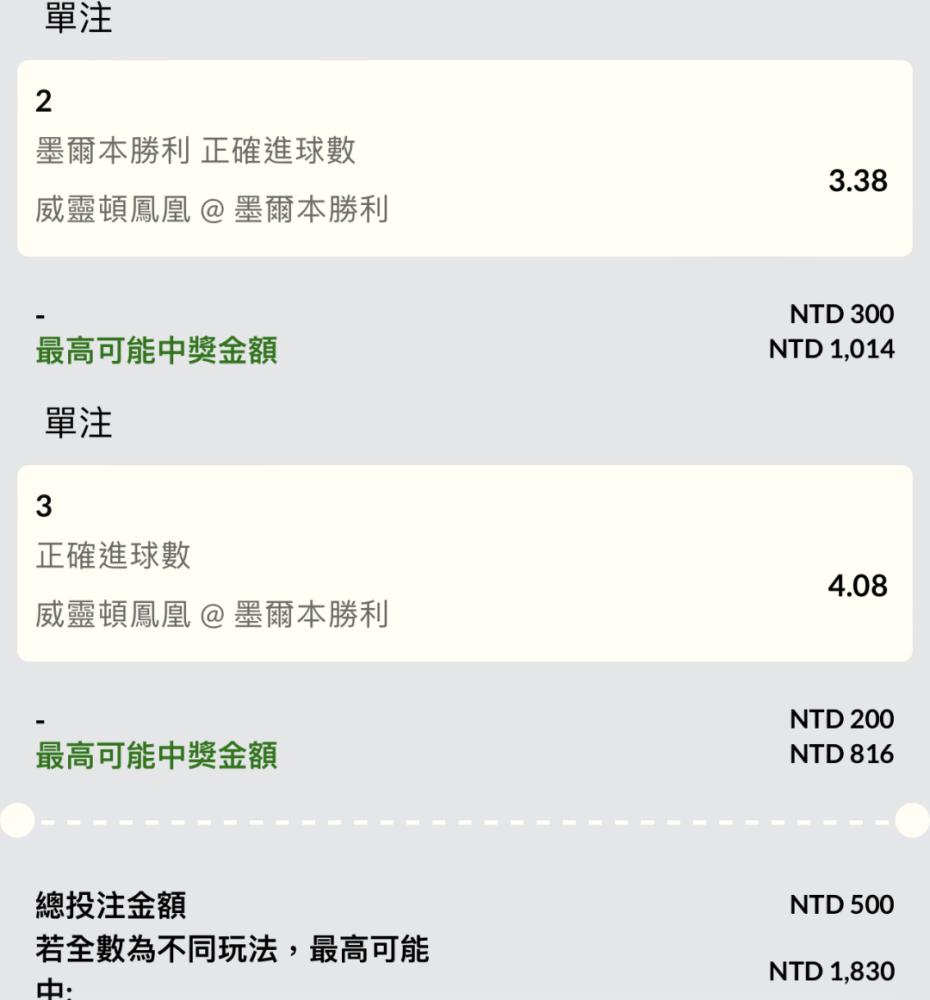Click the NTD 1,014 payout amount

(x=832, y=349)
